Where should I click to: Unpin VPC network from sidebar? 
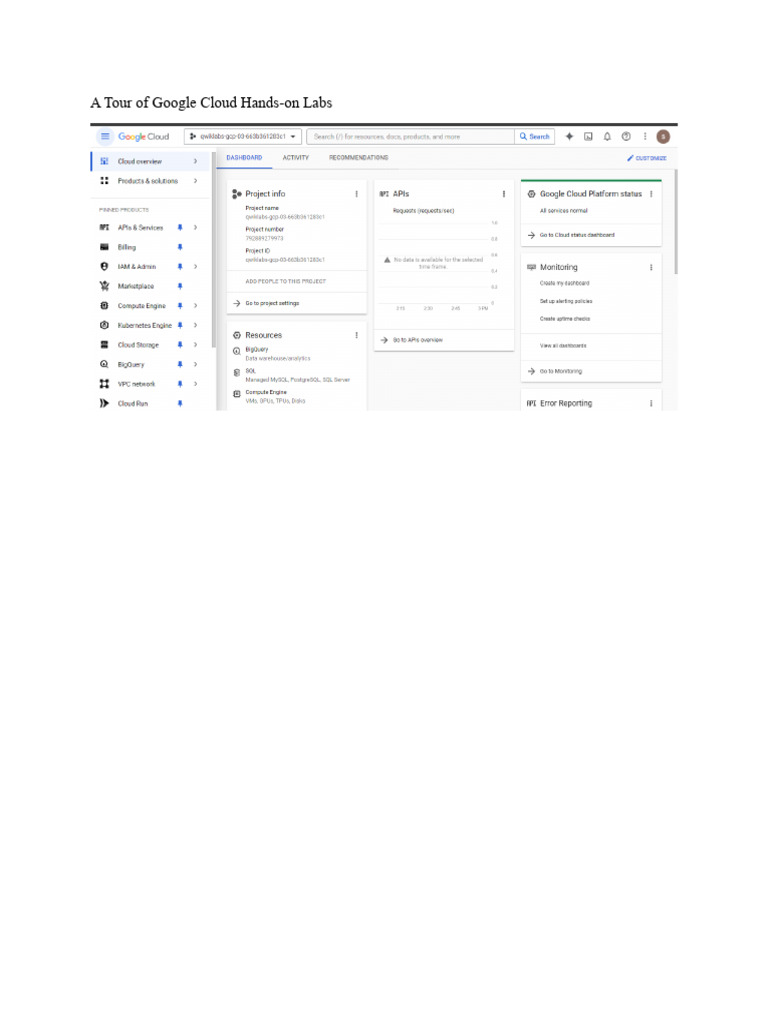[180, 384]
